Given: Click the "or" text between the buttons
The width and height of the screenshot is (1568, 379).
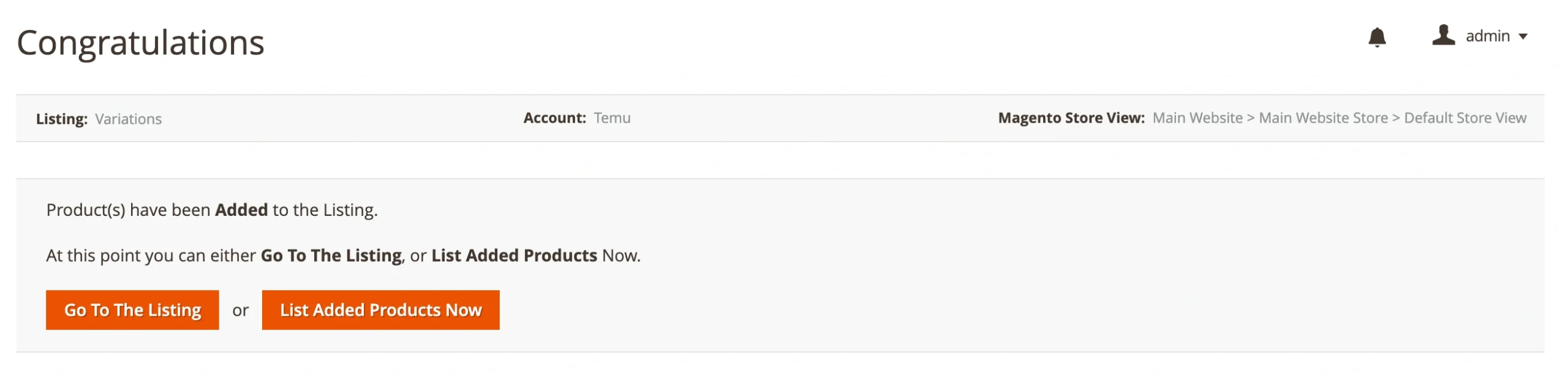Looking at the screenshot, I should coord(240,311).
